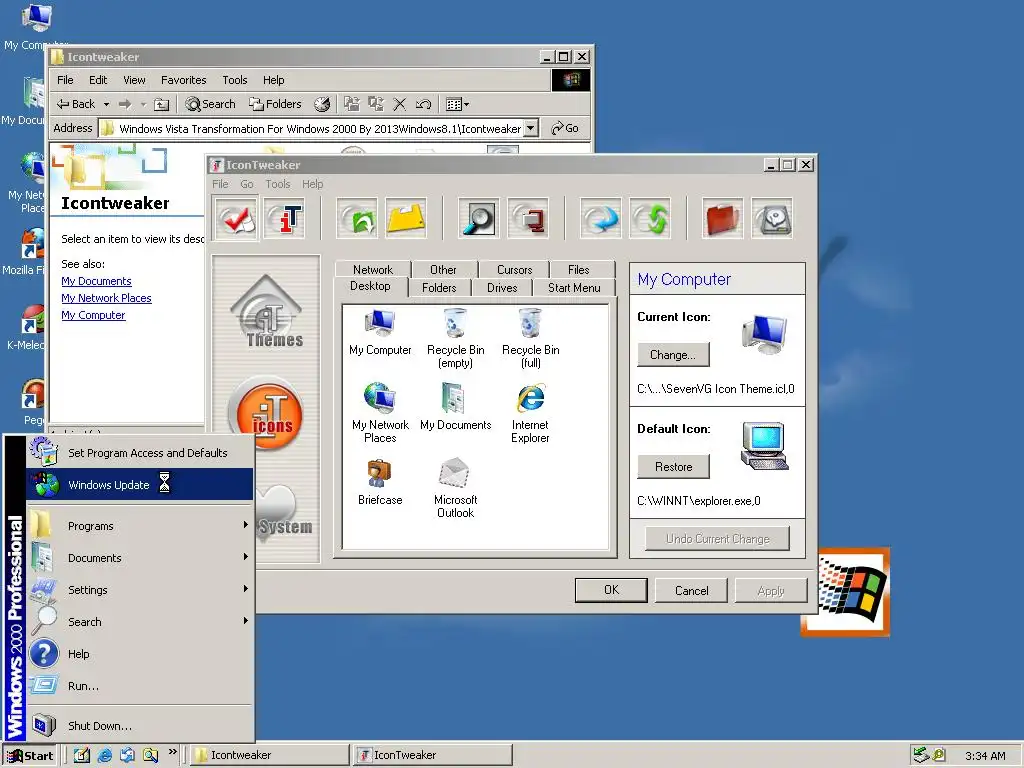The height and width of the screenshot is (768, 1024).
Task: Expand the quick launch overflow chevron
Action: coord(172,752)
